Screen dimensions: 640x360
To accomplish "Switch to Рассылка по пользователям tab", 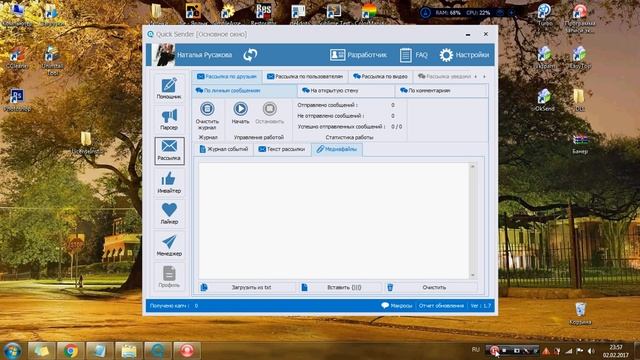I will coord(305,76).
